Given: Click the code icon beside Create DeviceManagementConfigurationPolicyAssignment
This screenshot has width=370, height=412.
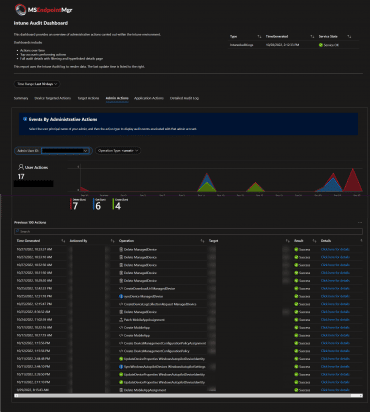Looking at the screenshot, I should click(121, 343).
